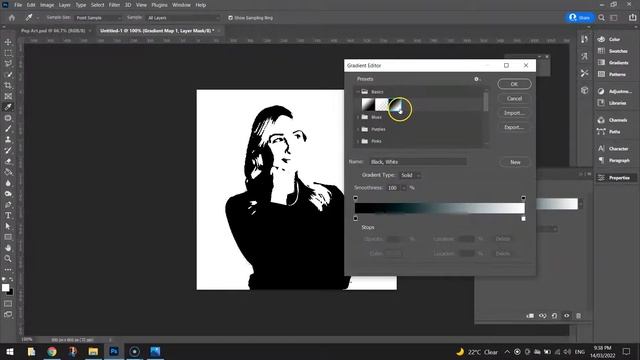640x360 pixels.
Task: Select the Path Selection arrow tool
Action: point(8,226)
